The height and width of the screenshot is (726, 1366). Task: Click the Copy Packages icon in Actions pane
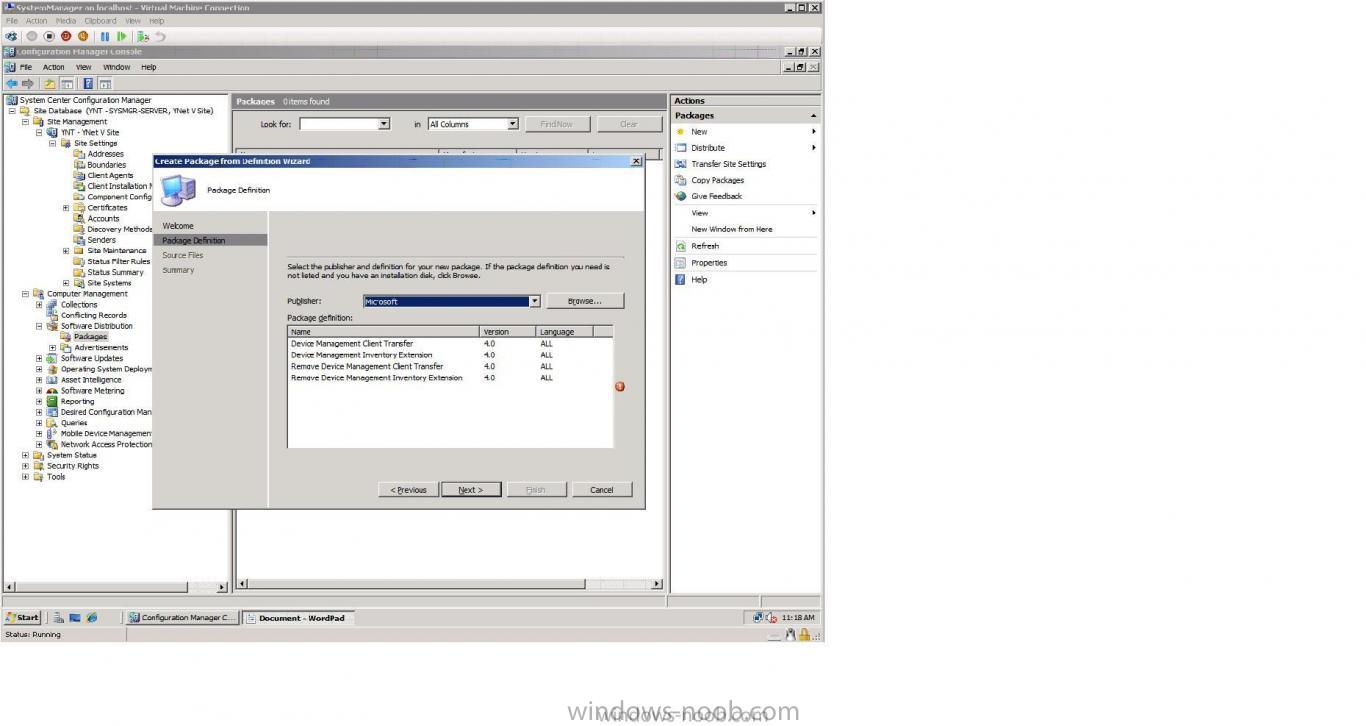tap(681, 180)
